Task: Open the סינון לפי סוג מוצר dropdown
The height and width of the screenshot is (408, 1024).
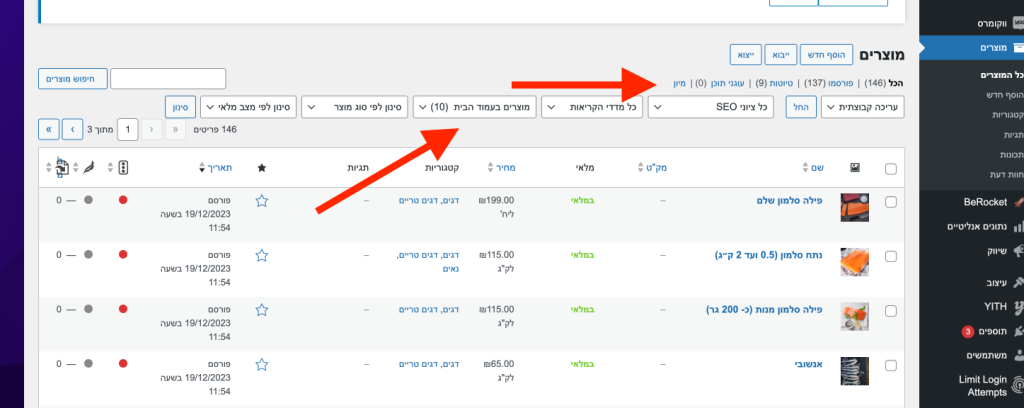Action: click(x=354, y=106)
